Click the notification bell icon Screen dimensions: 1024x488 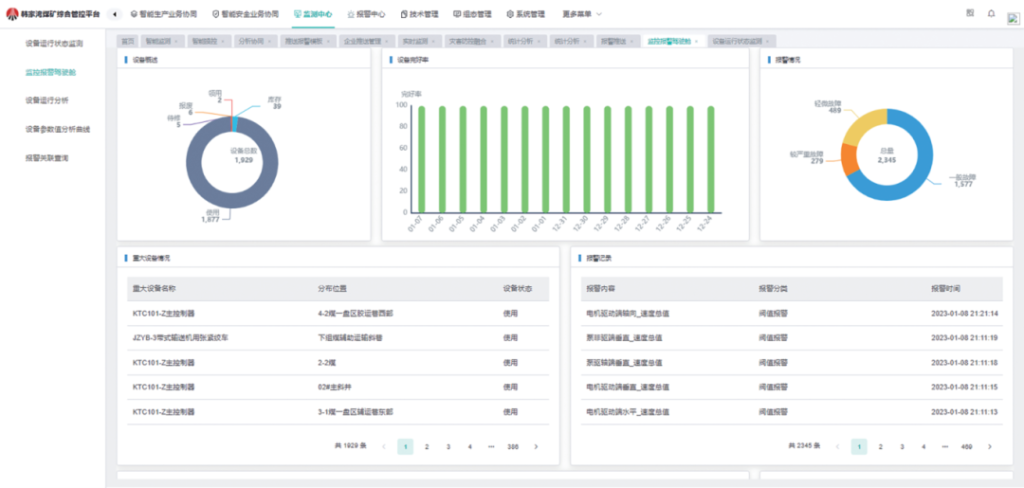pyautogui.click(x=991, y=14)
